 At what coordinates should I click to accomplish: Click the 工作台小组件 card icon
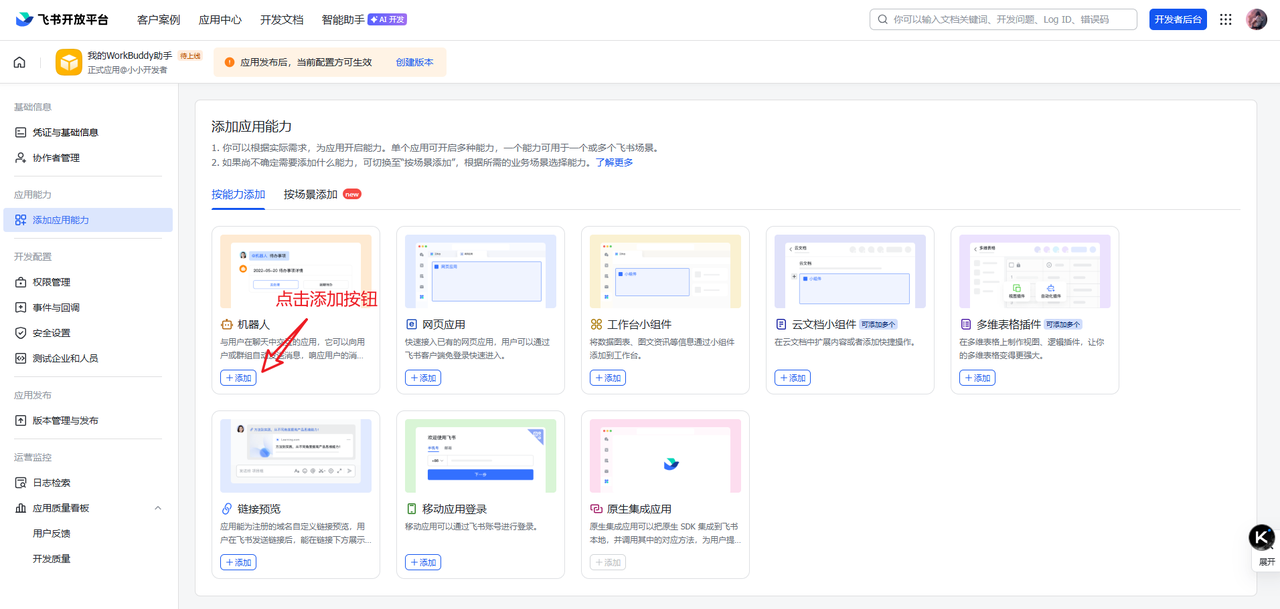[596, 325]
